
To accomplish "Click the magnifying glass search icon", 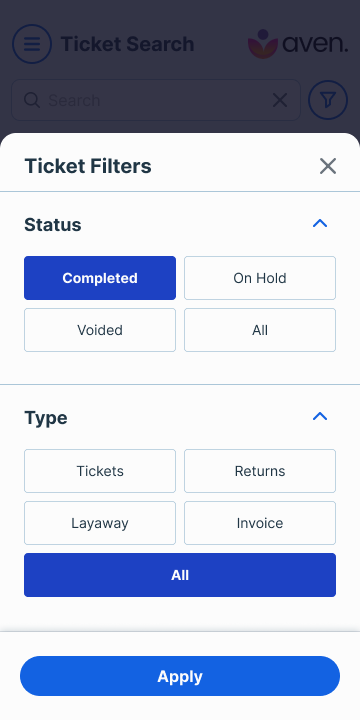I will click(x=32, y=100).
